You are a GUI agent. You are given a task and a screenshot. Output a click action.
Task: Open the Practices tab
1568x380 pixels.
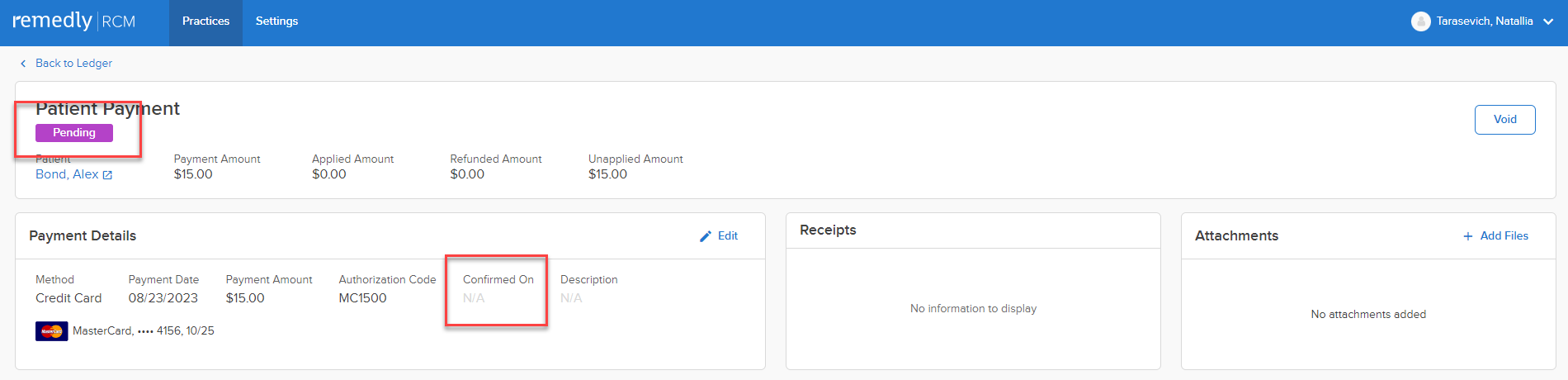205,21
